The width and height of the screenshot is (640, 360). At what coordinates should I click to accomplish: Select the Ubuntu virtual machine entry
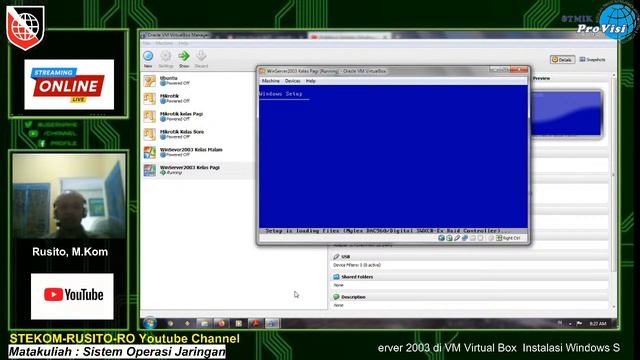click(198, 80)
